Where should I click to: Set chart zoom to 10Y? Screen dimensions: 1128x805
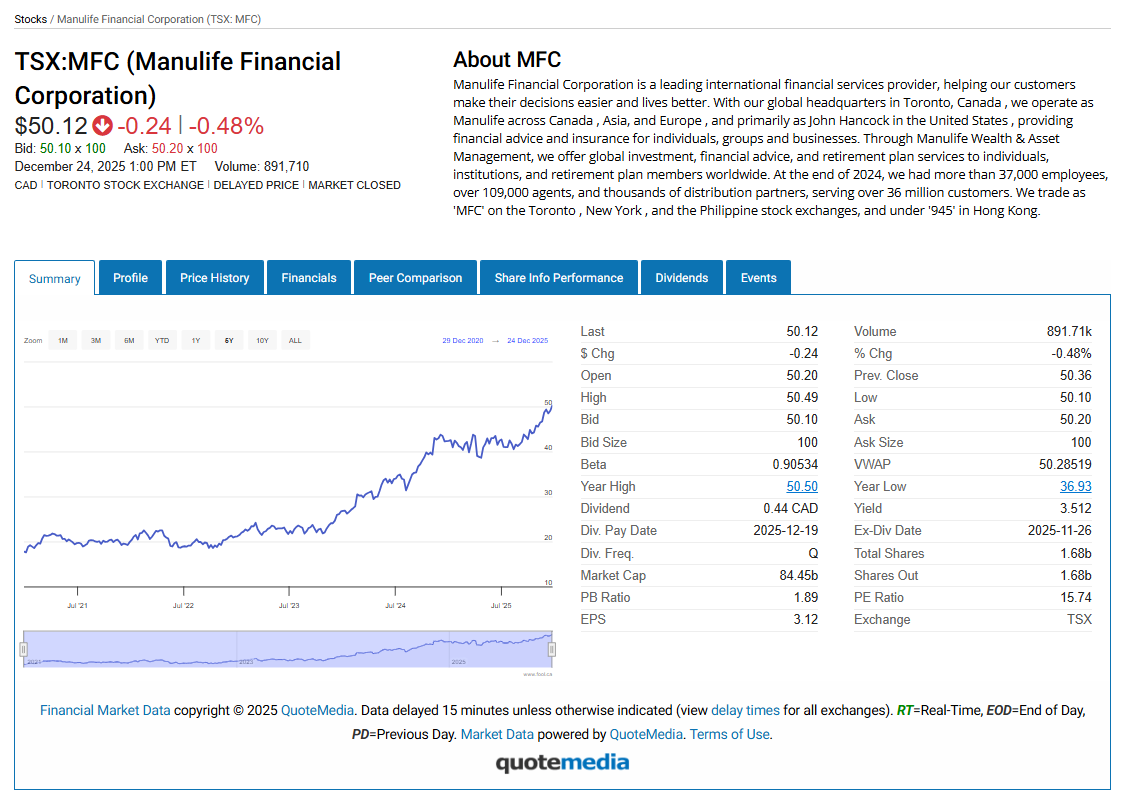(x=262, y=341)
